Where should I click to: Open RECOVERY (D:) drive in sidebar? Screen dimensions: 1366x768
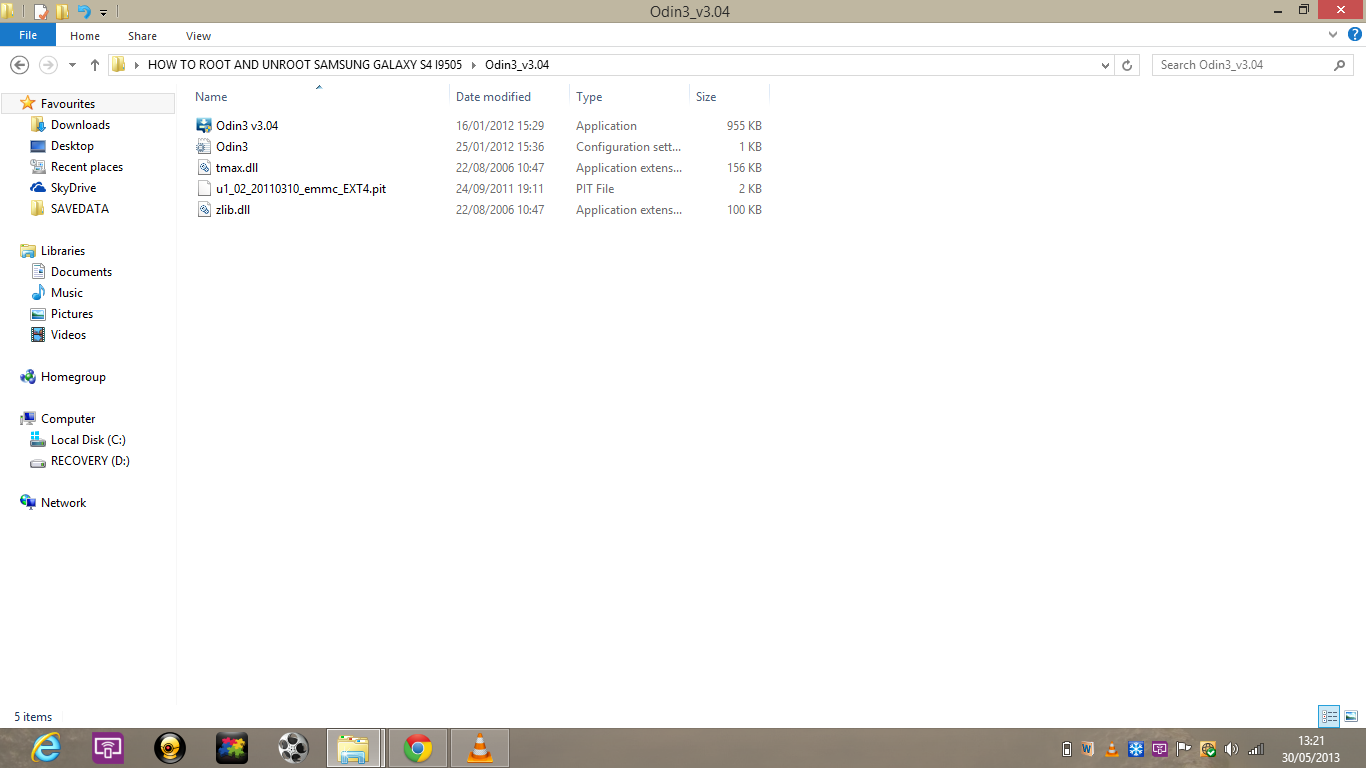pos(90,461)
